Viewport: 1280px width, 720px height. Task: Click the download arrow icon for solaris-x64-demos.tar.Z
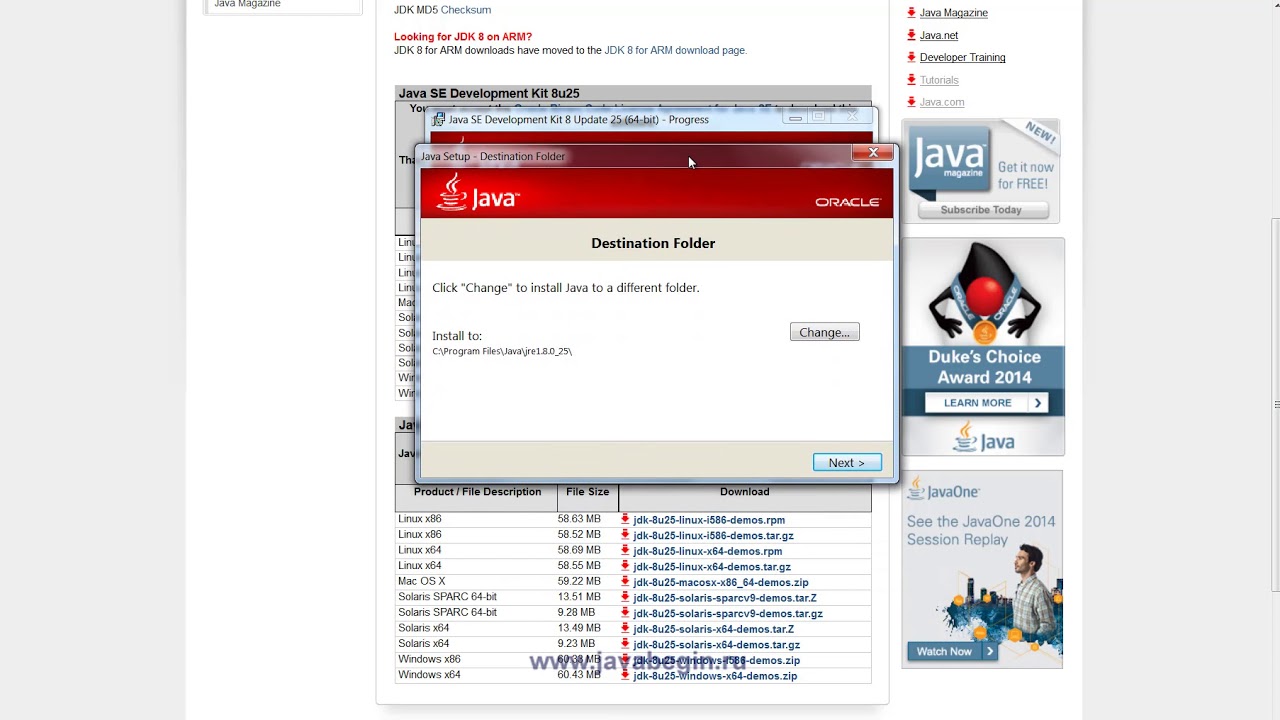click(x=625, y=629)
